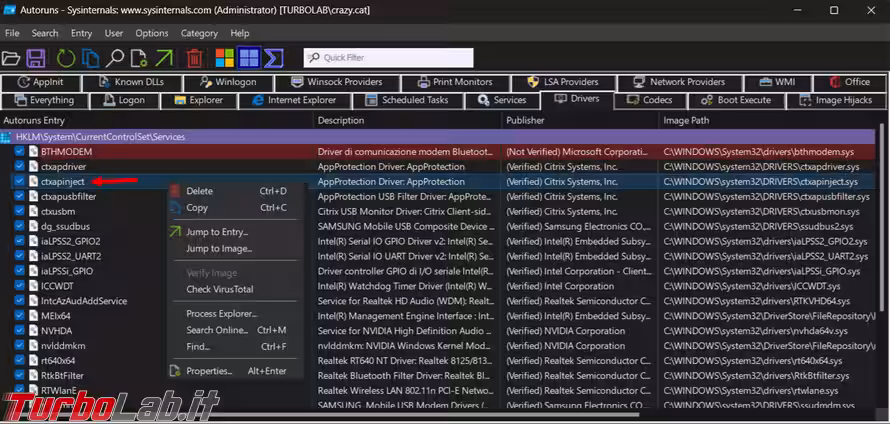
Task: Click the Find magnifier toolbar icon
Action: (x=116, y=58)
